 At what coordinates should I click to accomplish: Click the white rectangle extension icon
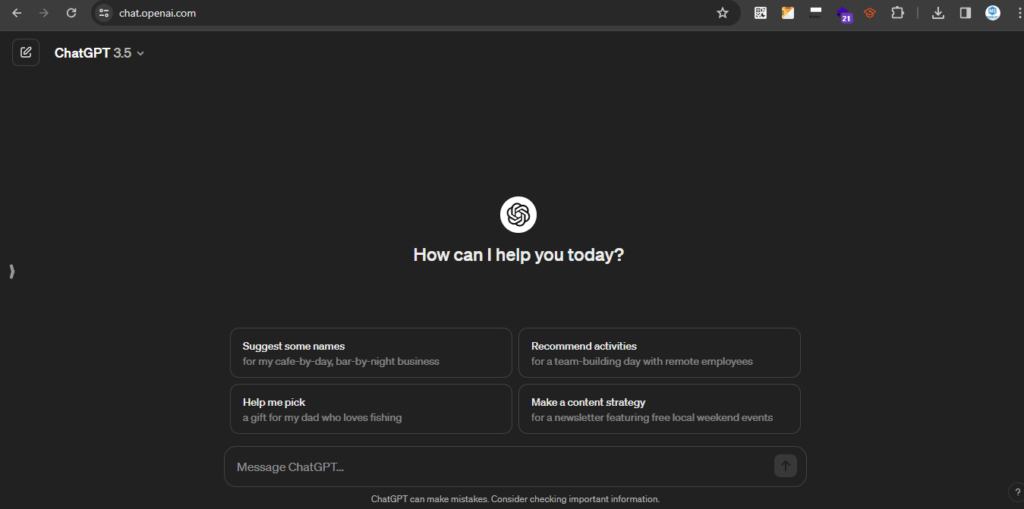coord(815,13)
